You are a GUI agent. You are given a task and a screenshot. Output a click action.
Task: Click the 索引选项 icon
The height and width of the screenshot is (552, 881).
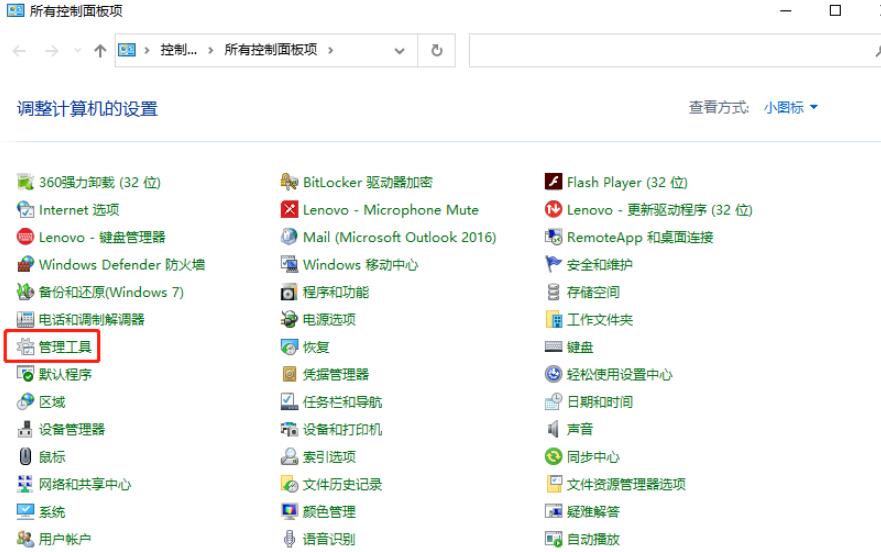pyautogui.click(x=289, y=456)
